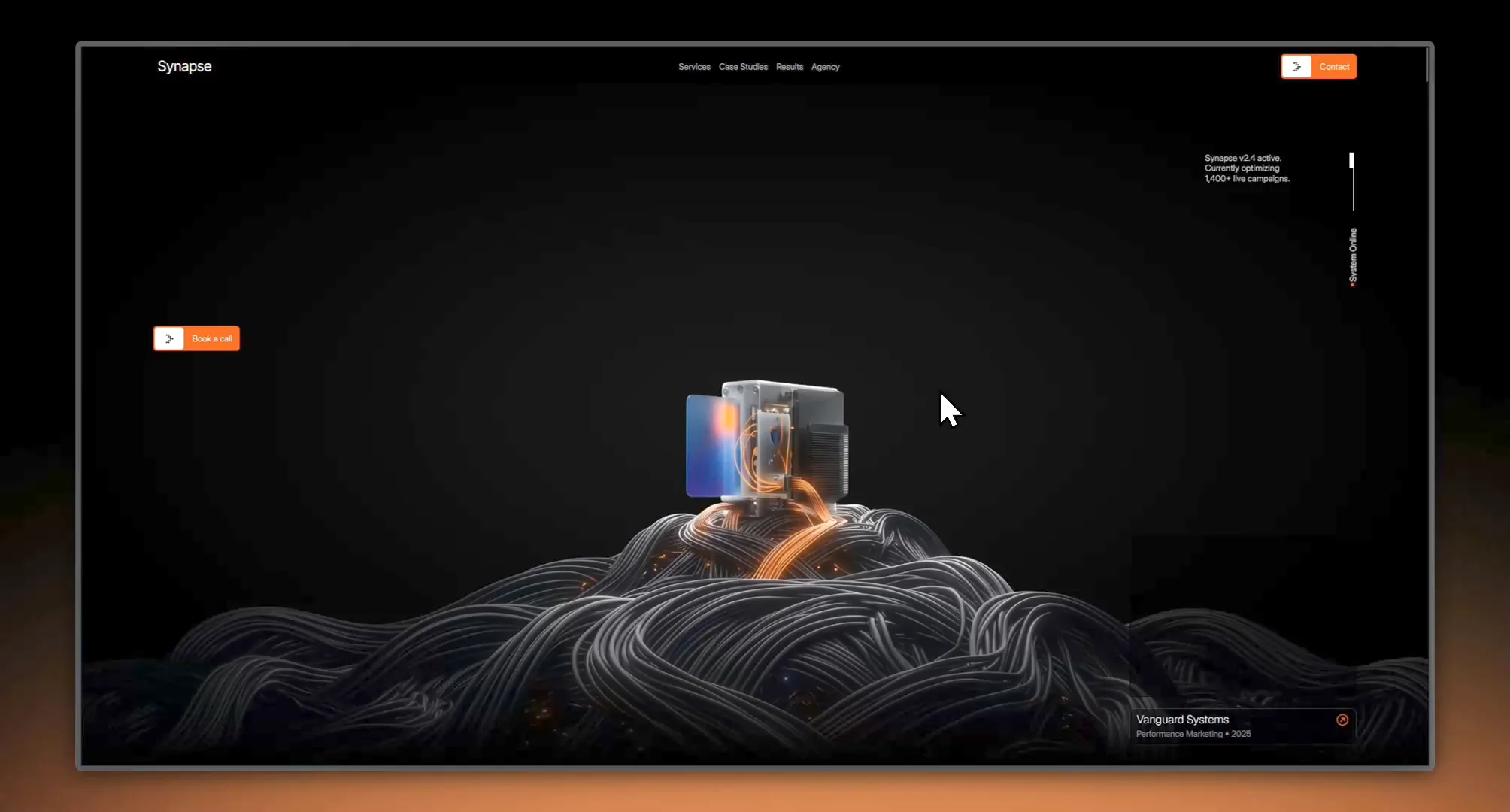Viewport: 1510px width, 812px height.
Task: Open the Agency navigation link
Action: pos(825,67)
